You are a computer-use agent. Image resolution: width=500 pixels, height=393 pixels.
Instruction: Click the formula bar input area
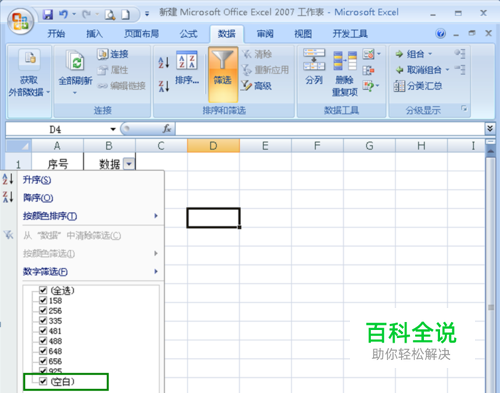click(330, 129)
